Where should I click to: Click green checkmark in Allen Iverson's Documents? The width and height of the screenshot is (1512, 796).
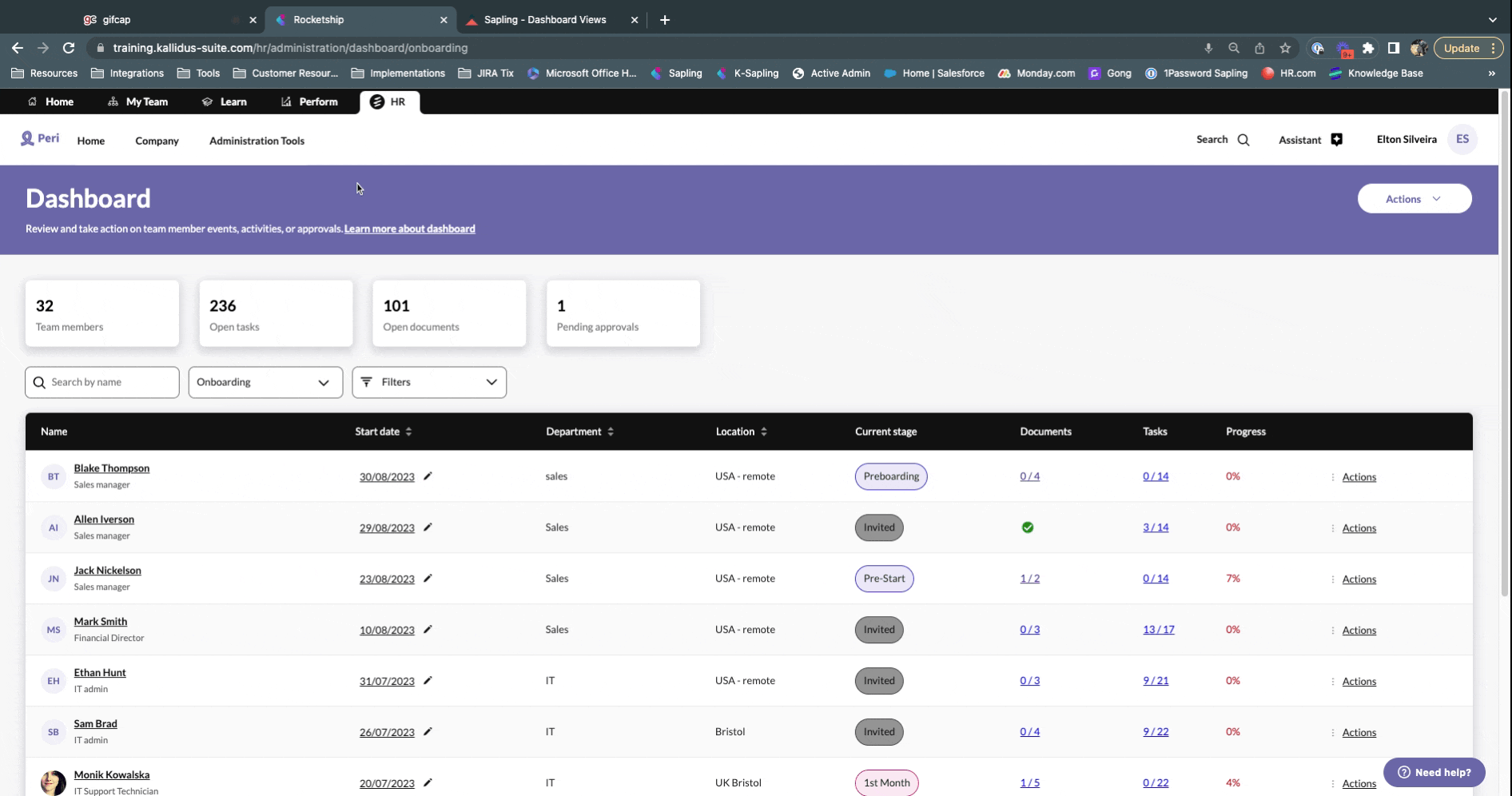(x=1028, y=527)
